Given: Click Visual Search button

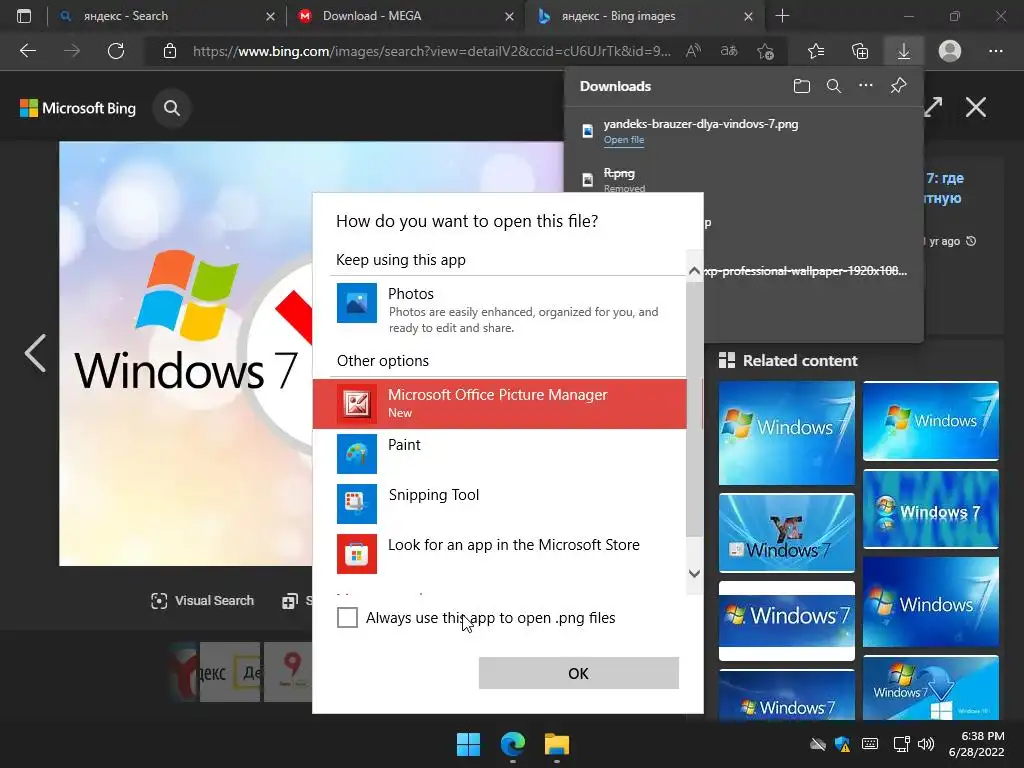Looking at the screenshot, I should tap(202, 601).
